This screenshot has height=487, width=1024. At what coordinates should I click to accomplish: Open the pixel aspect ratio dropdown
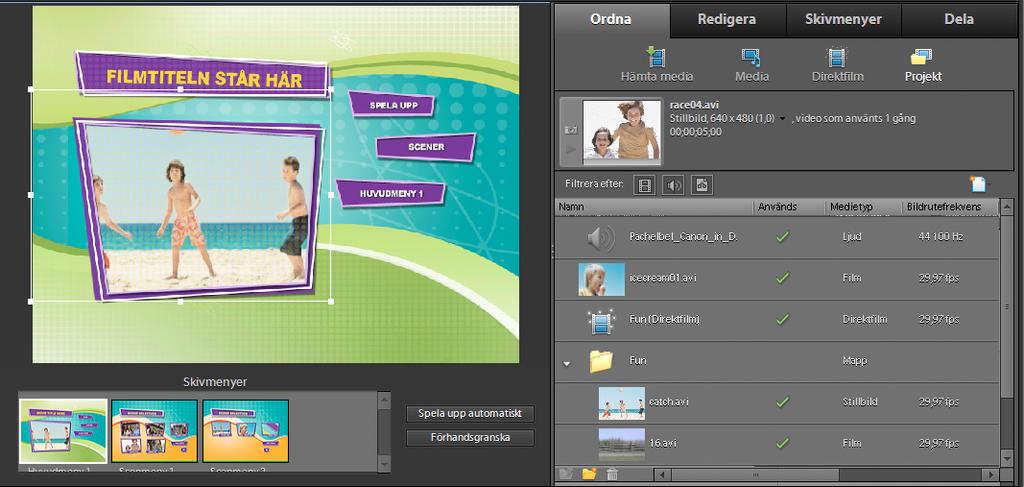click(782, 119)
